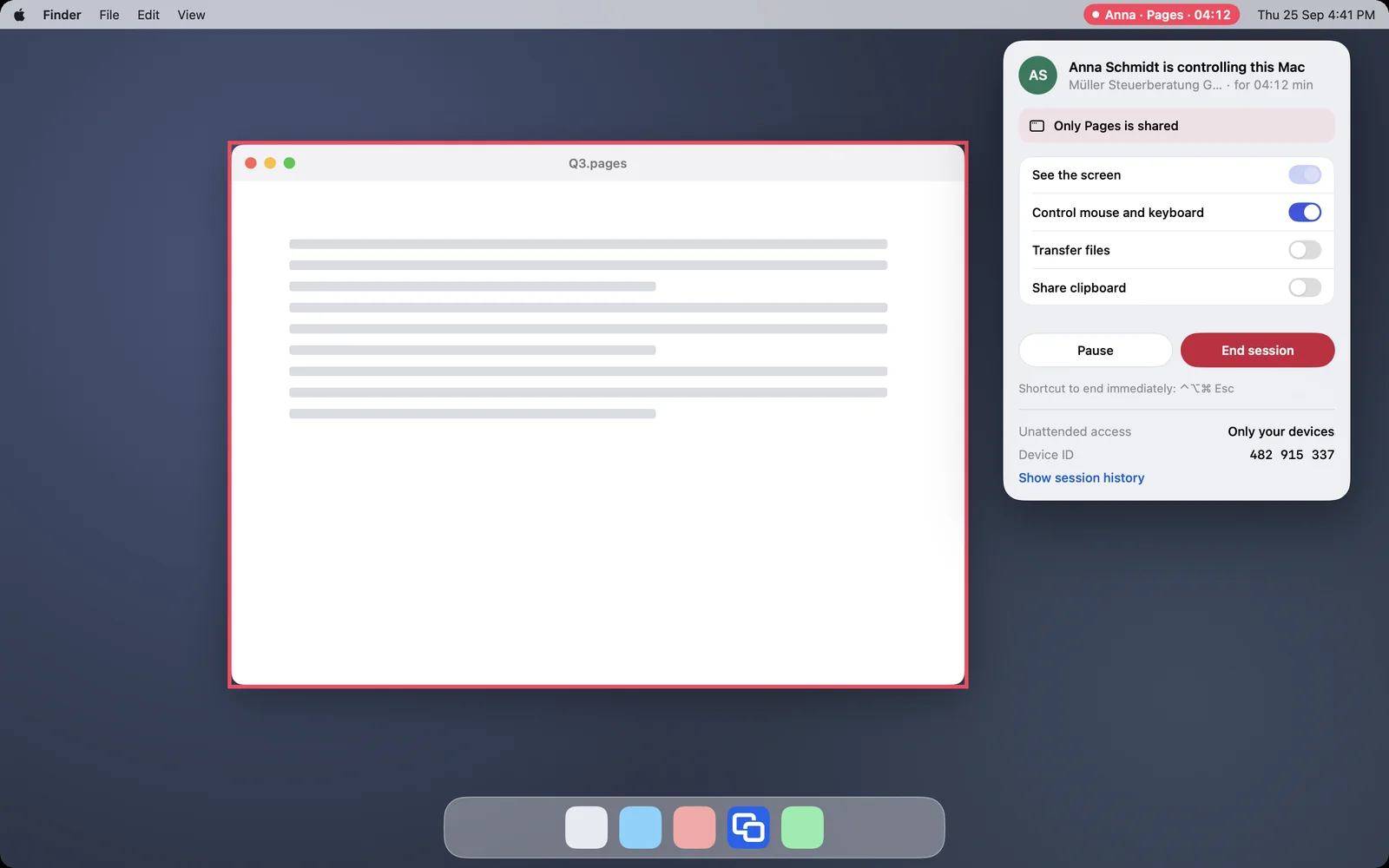Image resolution: width=1389 pixels, height=868 pixels.
Task: Click the date and time in the menu bar
Action: pyautogui.click(x=1316, y=15)
